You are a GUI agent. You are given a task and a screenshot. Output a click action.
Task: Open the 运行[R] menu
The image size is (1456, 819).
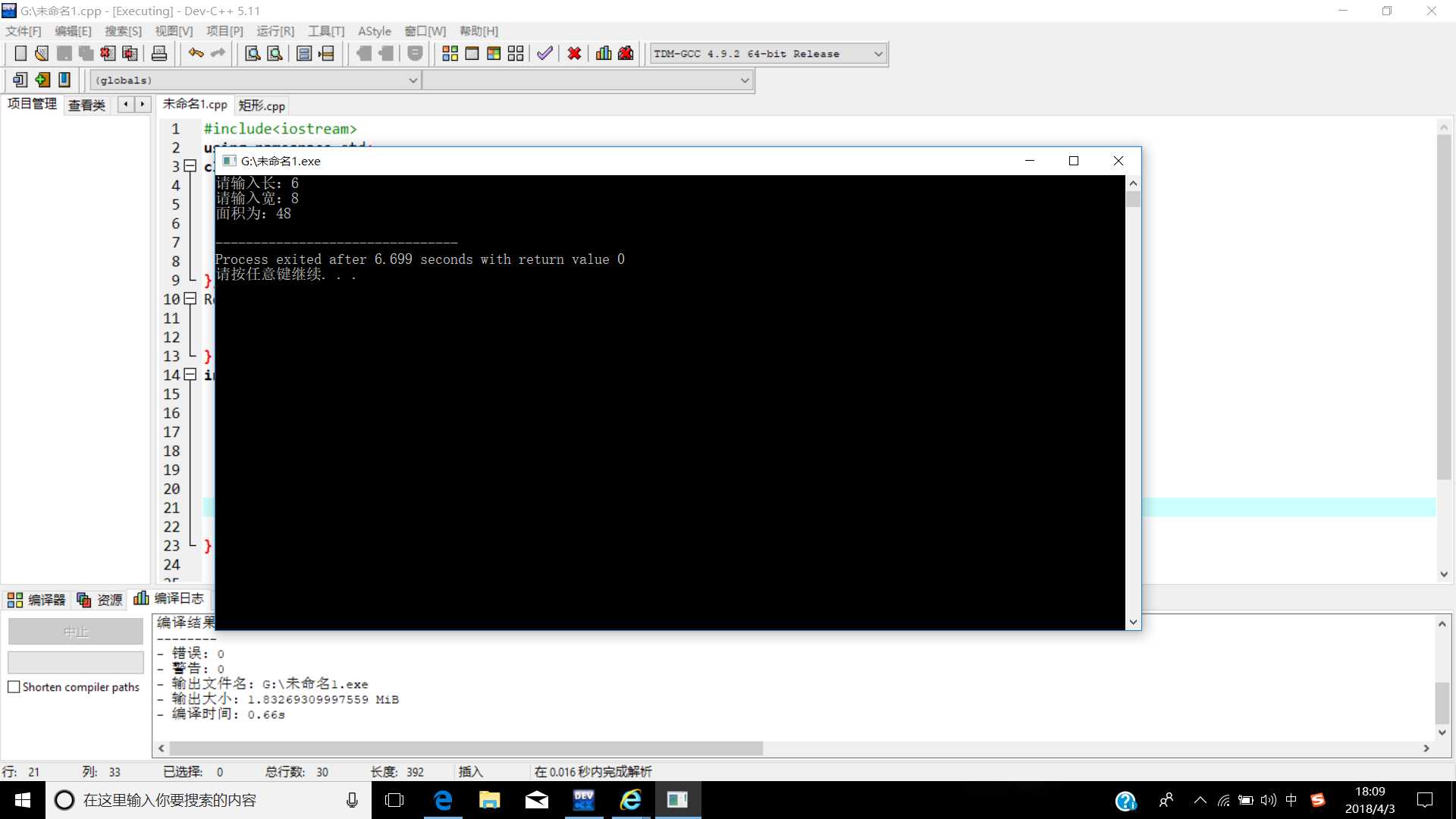pyautogui.click(x=275, y=31)
